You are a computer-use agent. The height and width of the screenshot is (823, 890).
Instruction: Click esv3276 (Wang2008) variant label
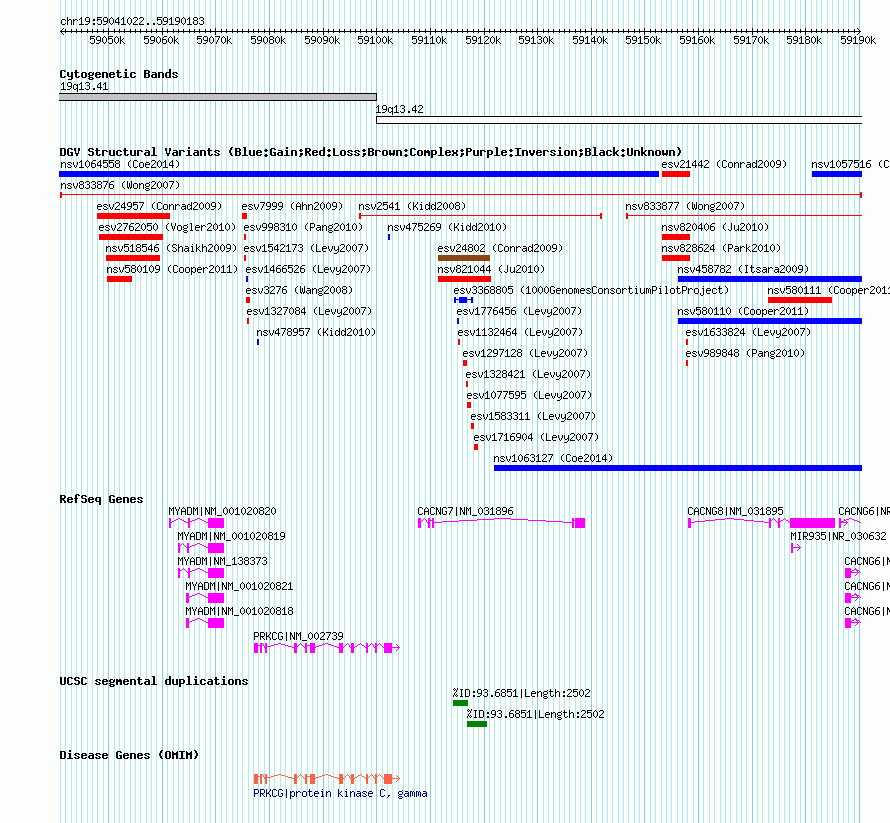coord(299,290)
